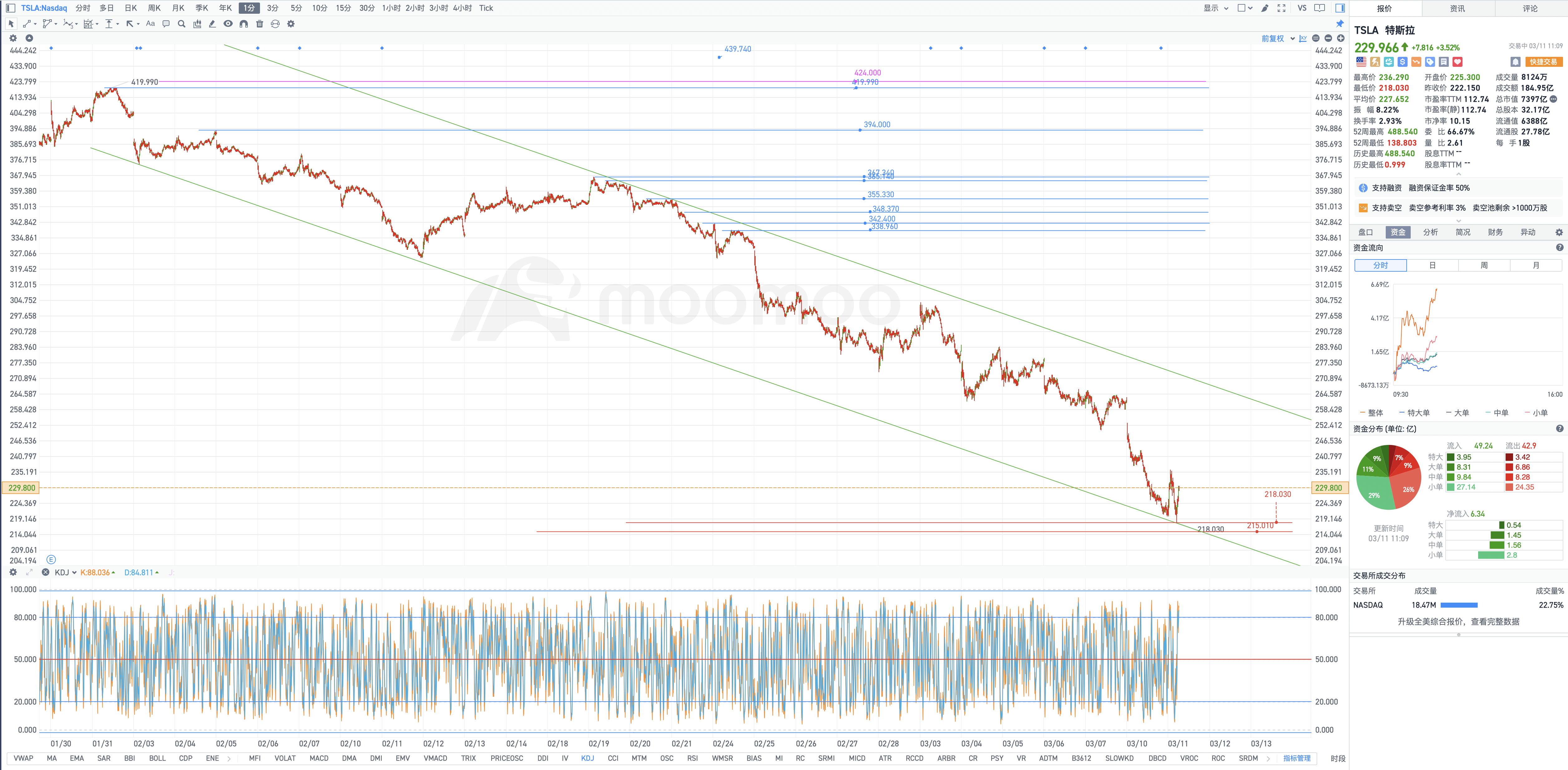
Task: Click help icon beside 资金流向
Action: (1560, 247)
